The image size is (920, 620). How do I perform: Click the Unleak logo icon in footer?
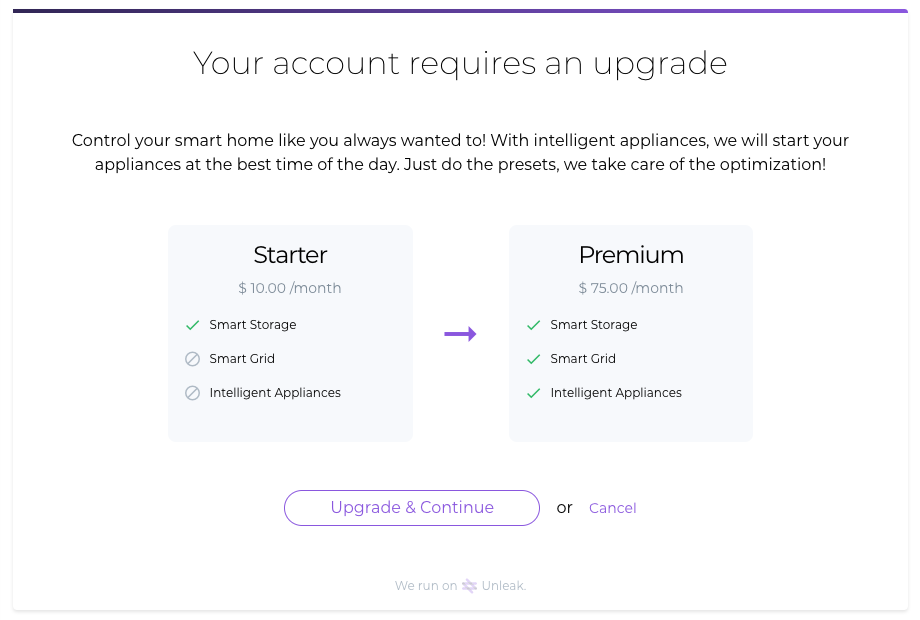pos(469,586)
